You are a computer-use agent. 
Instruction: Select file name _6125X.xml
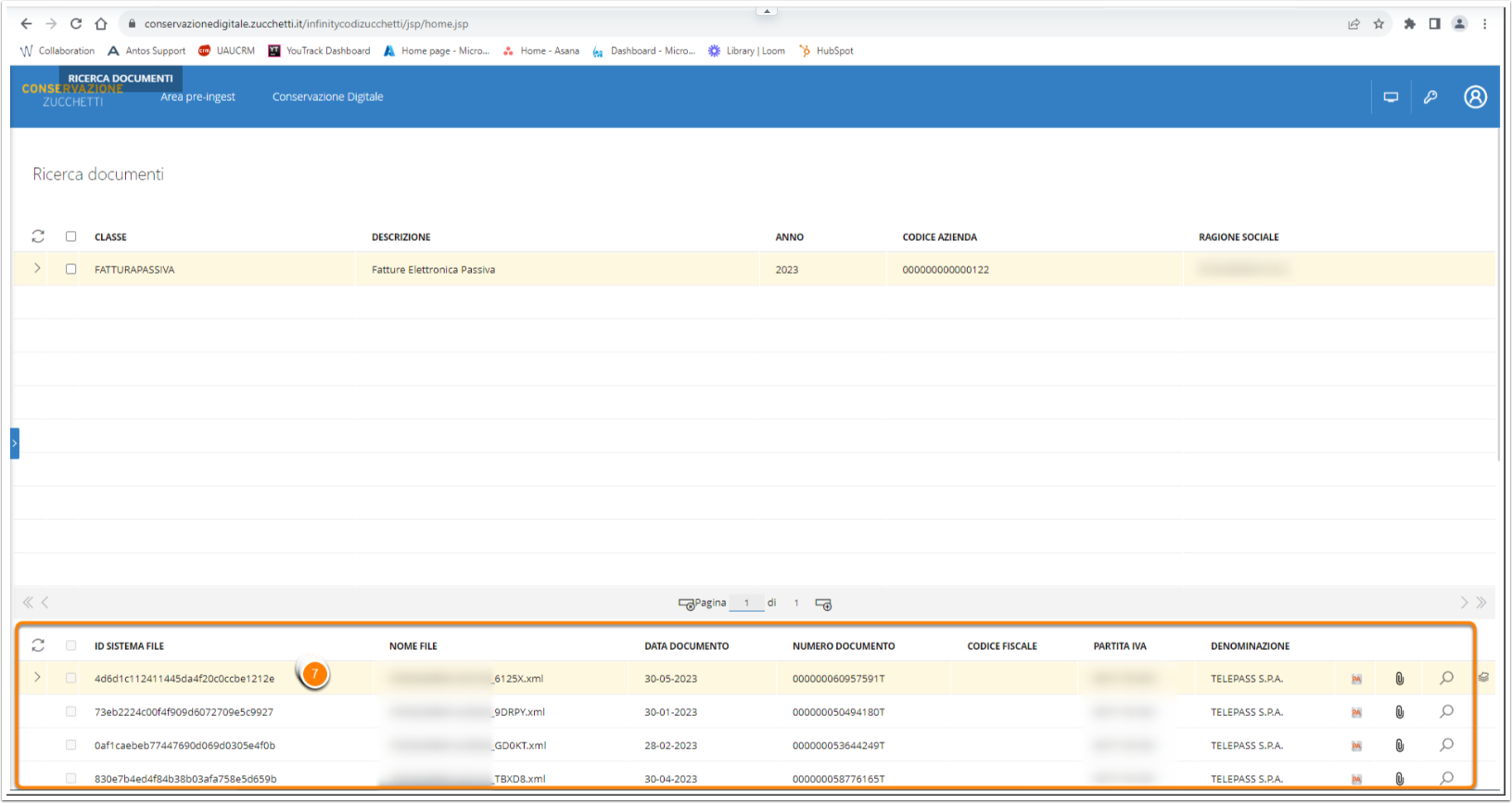(x=518, y=679)
